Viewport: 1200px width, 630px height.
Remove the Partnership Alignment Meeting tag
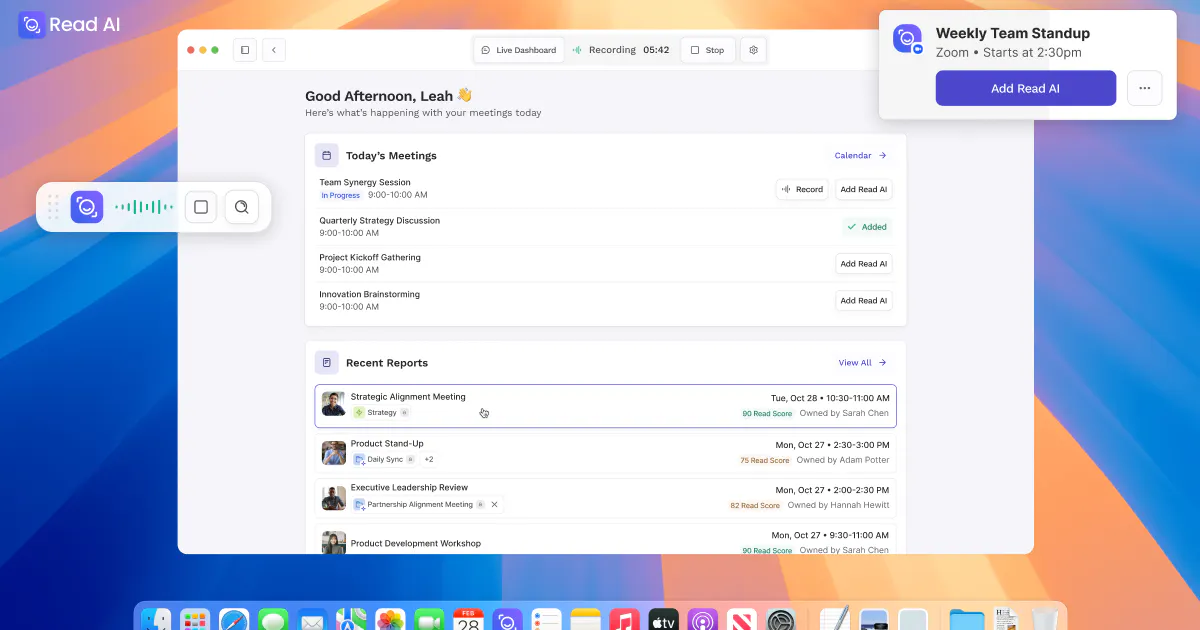tap(495, 505)
